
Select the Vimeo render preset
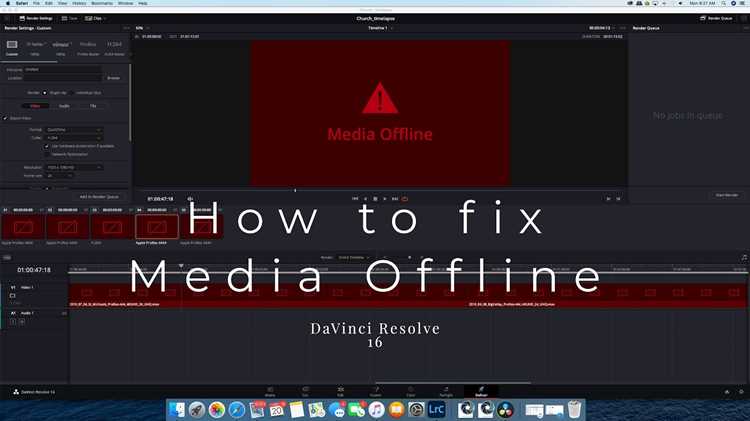61,44
